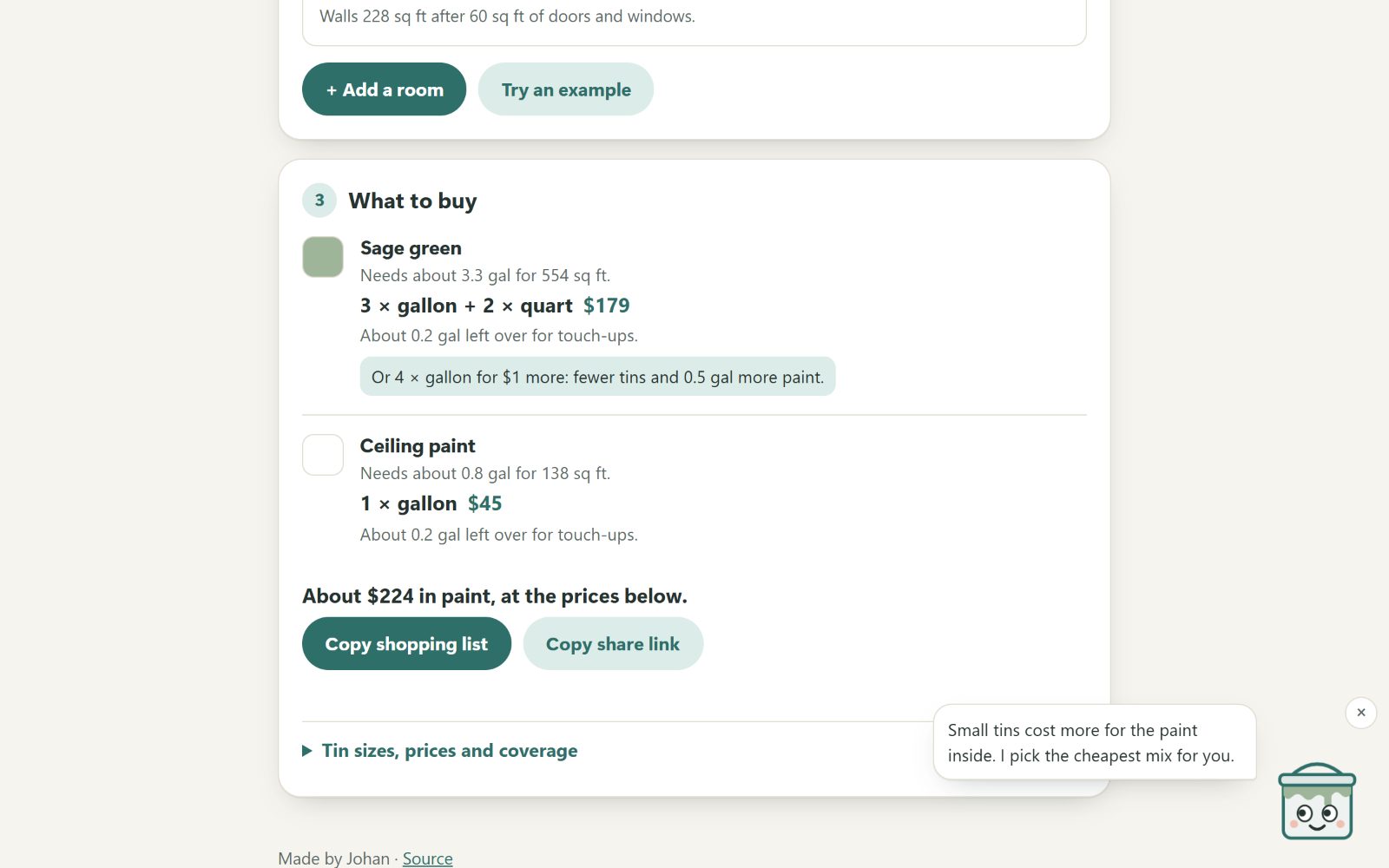The image size is (1389, 868).
Task: Click the About $224 in paint total
Action: pos(495,596)
